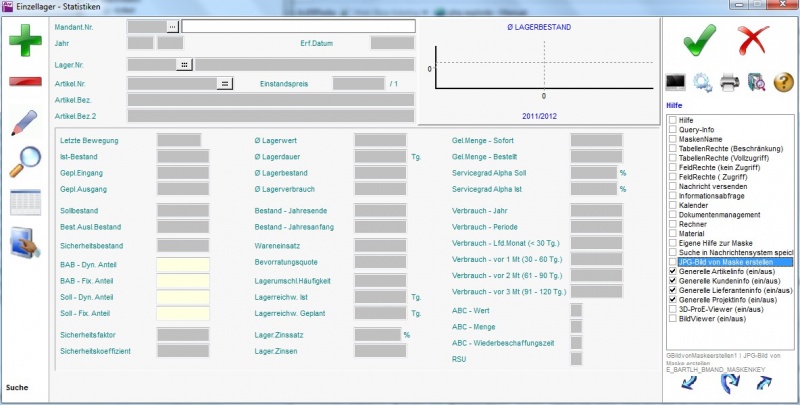Click the white Mandant name input field

(298, 26)
